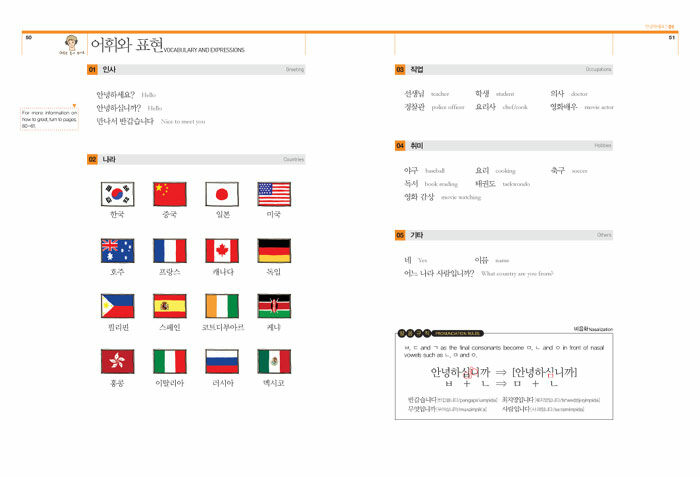Click the Canadian maple leaf flag

(x=222, y=251)
